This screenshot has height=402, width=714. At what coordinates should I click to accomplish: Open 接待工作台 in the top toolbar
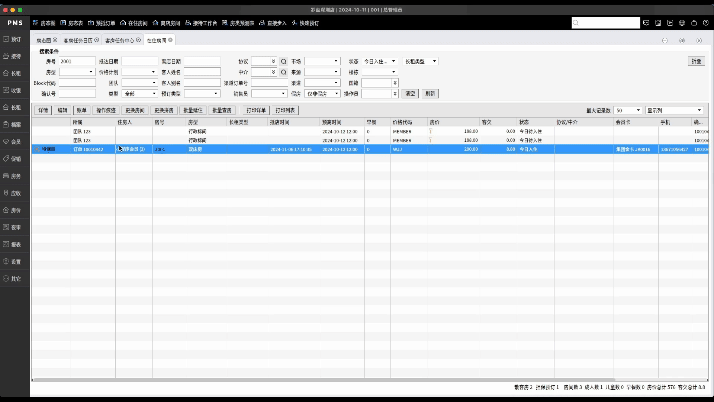(201, 23)
